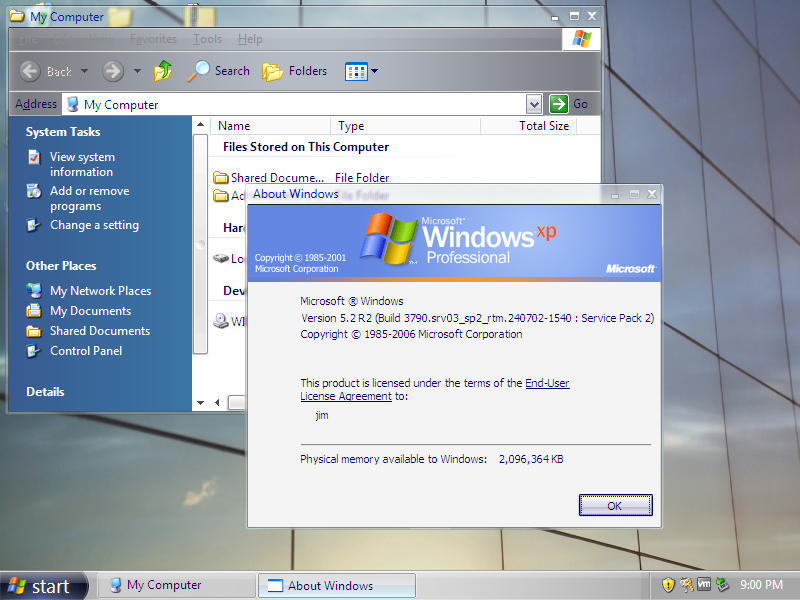
Task: Click the keys tray icon beside the shield
Action: (686, 585)
